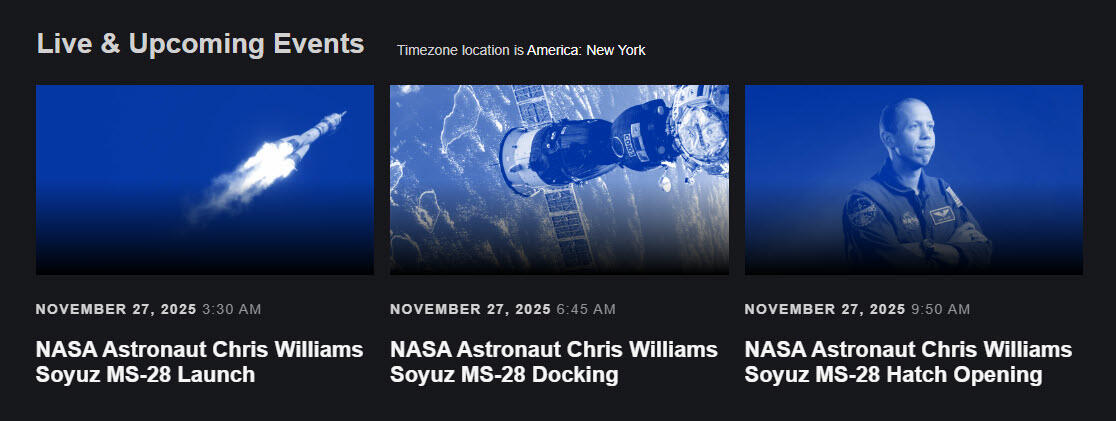Click the November 27, 2025 date above Hatch Opening

825,309
